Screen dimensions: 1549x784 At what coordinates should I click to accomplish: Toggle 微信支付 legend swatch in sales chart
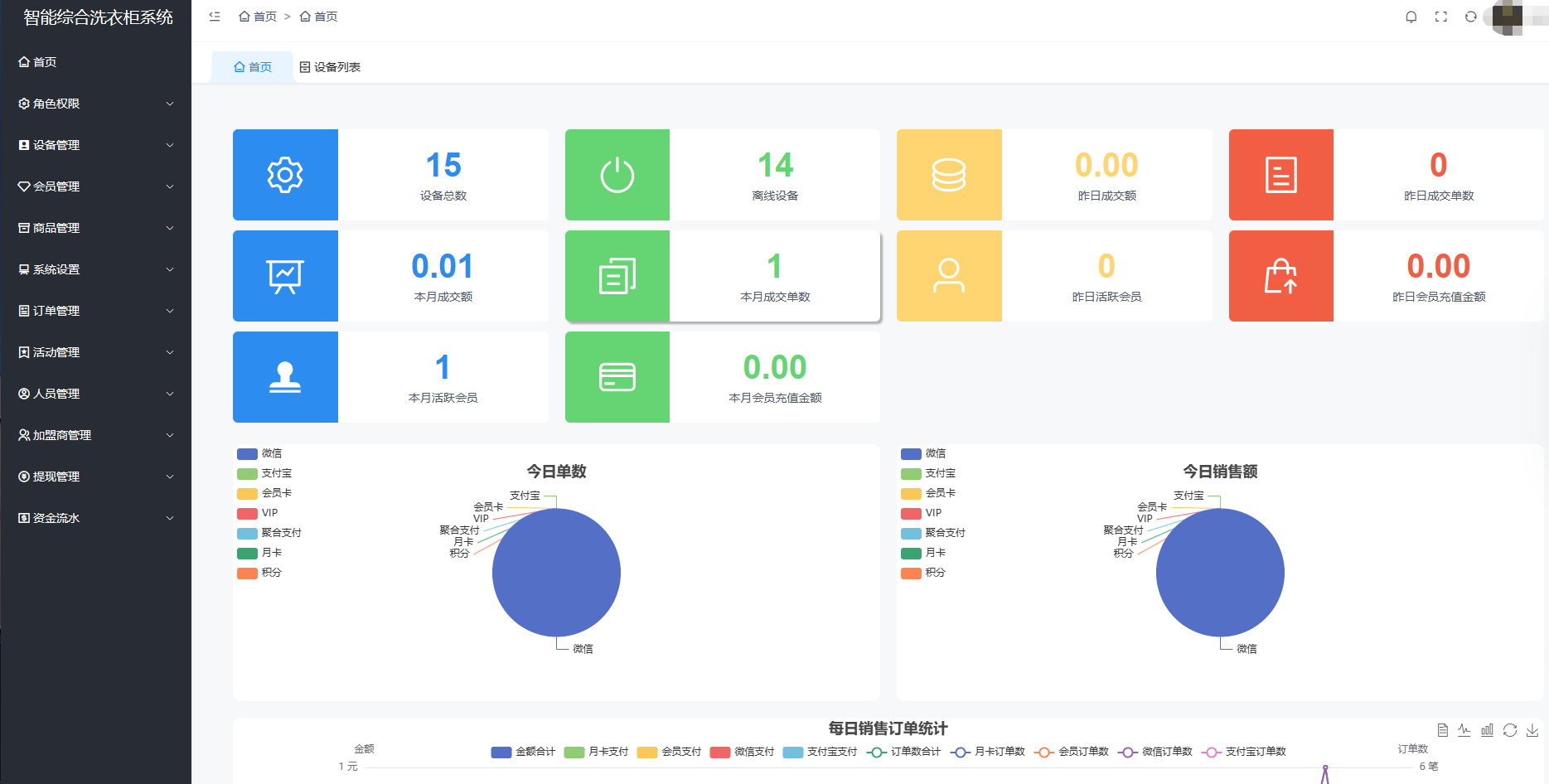click(720, 753)
